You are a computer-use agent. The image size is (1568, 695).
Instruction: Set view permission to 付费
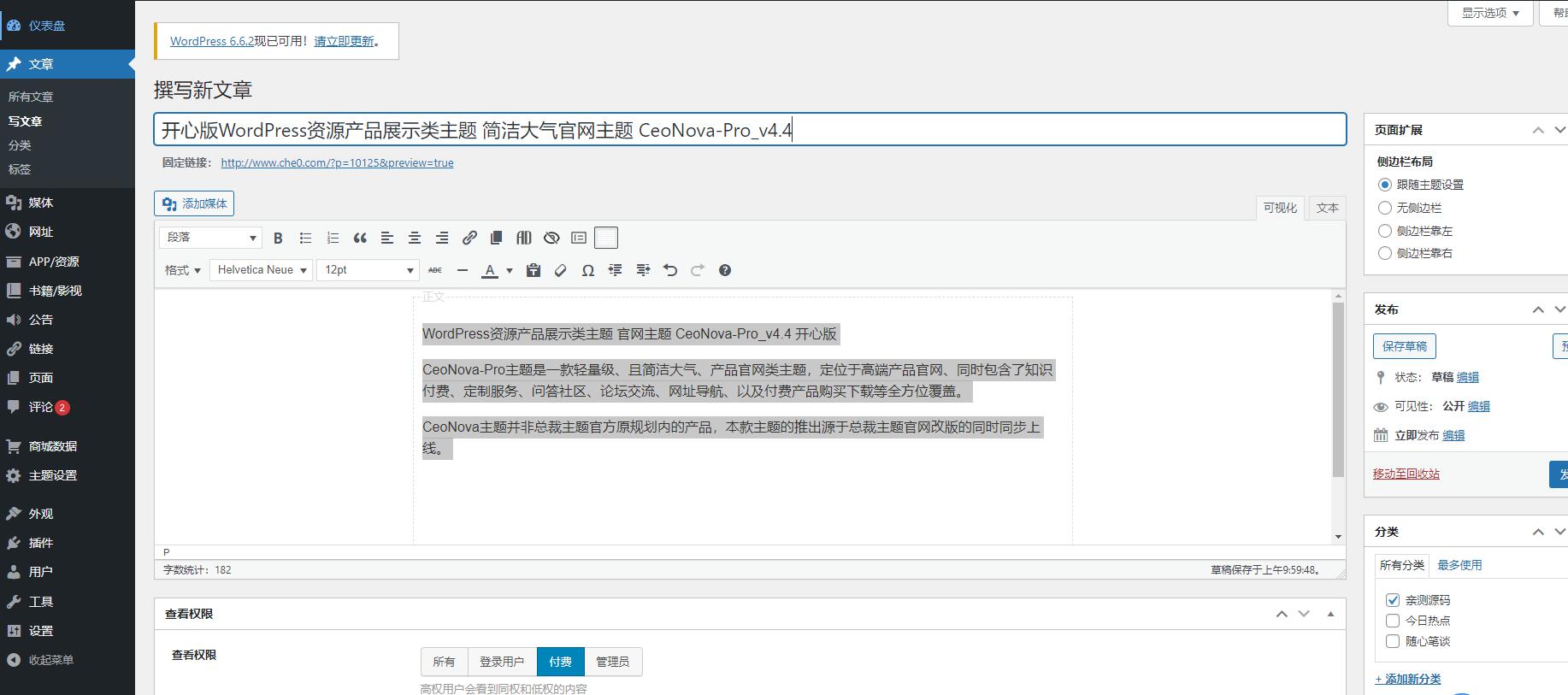tap(561, 662)
